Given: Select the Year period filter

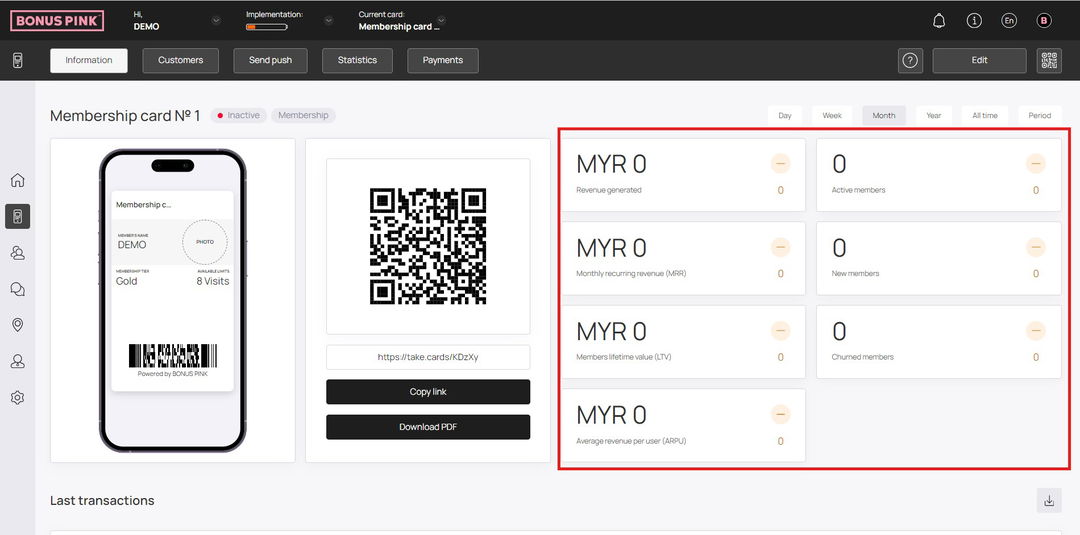Looking at the screenshot, I should coord(934,116).
